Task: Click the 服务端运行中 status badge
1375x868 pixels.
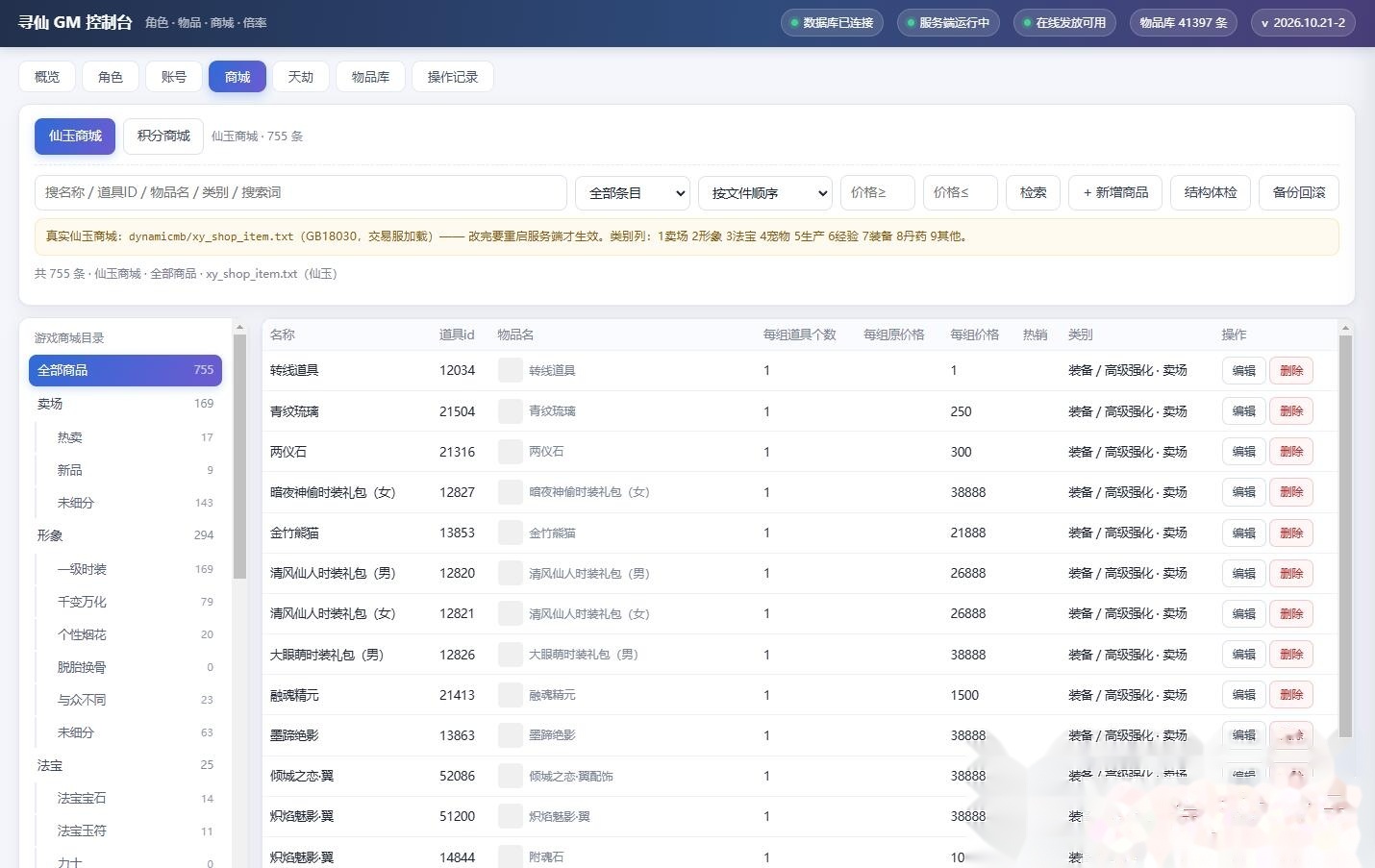Action: 948,23
